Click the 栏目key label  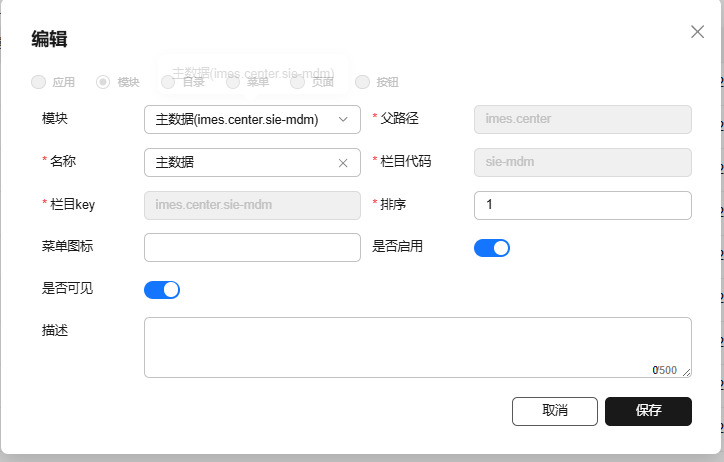coord(72,204)
